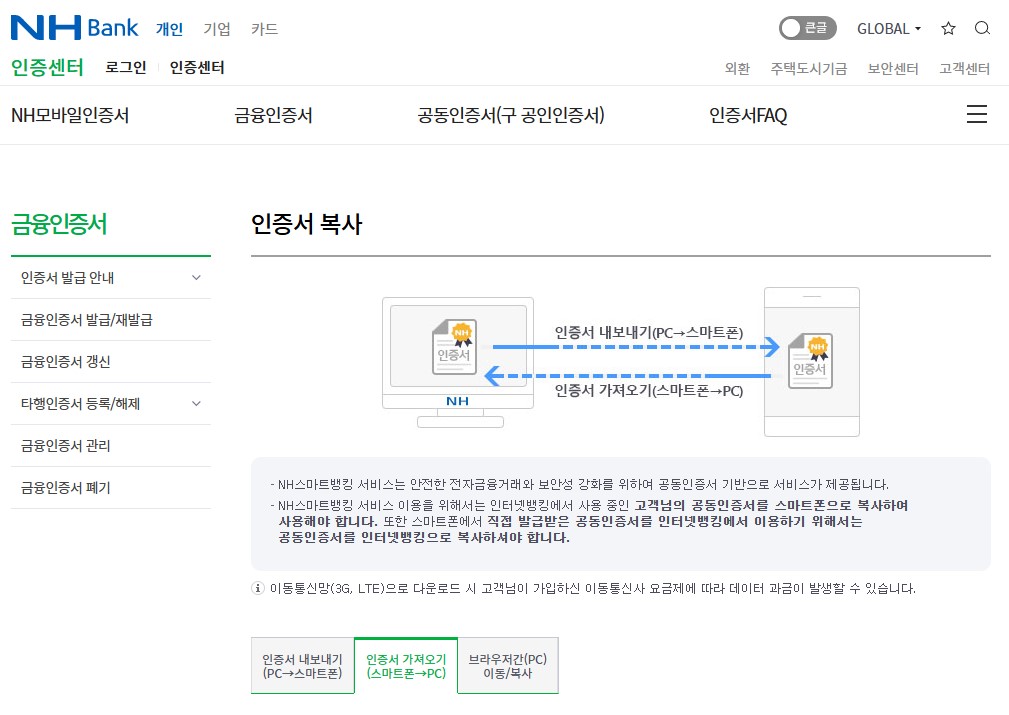Viewport: 1009px width, 715px height.
Task: Click 인증서 가져오기(스마트폰→PC) diagram label
Action: point(649,391)
